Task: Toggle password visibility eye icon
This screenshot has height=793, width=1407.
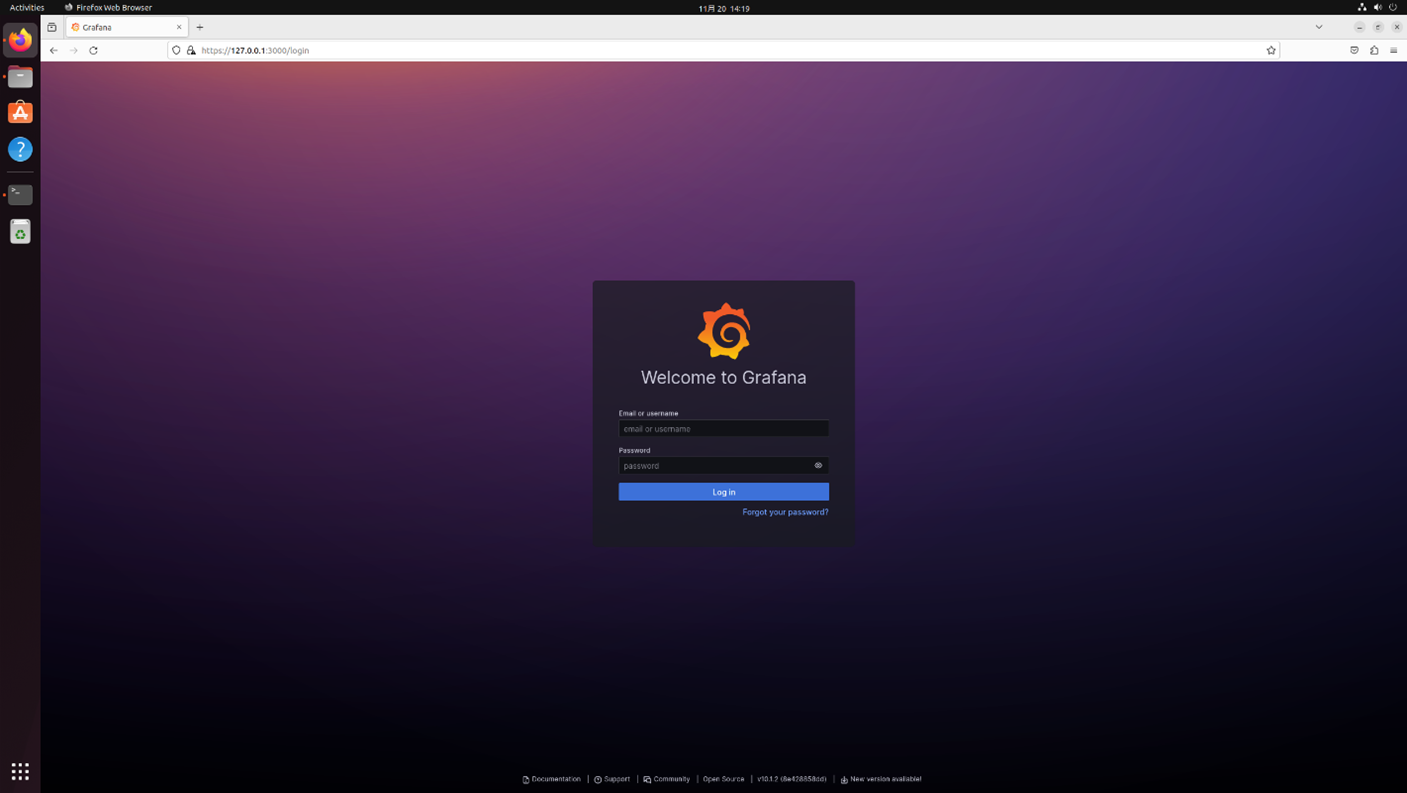Action: tap(818, 465)
